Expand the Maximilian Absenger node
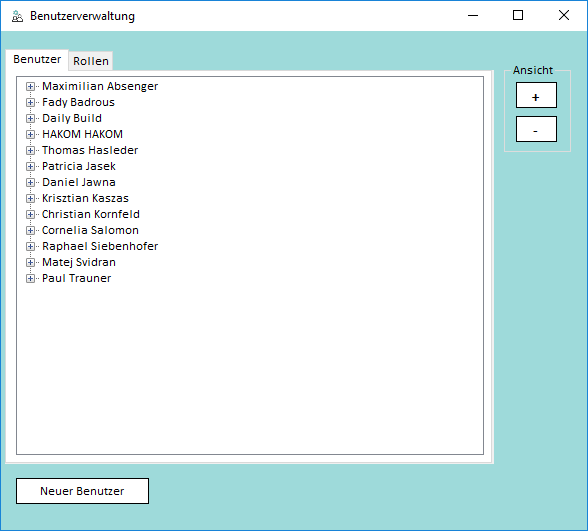This screenshot has height=531, width=588. [x=30, y=87]
